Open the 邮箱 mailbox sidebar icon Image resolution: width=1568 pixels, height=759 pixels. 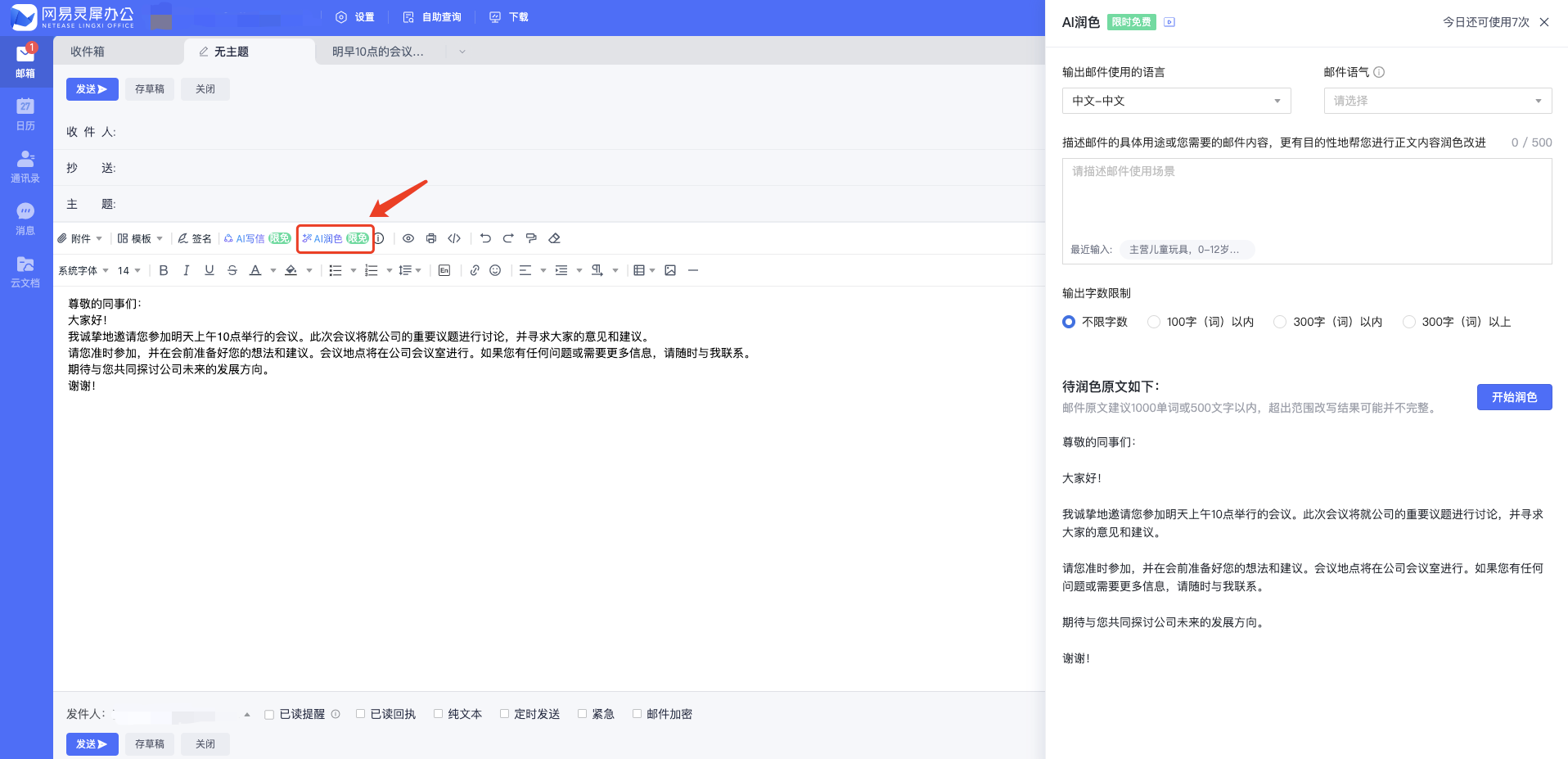click(25, 61)
